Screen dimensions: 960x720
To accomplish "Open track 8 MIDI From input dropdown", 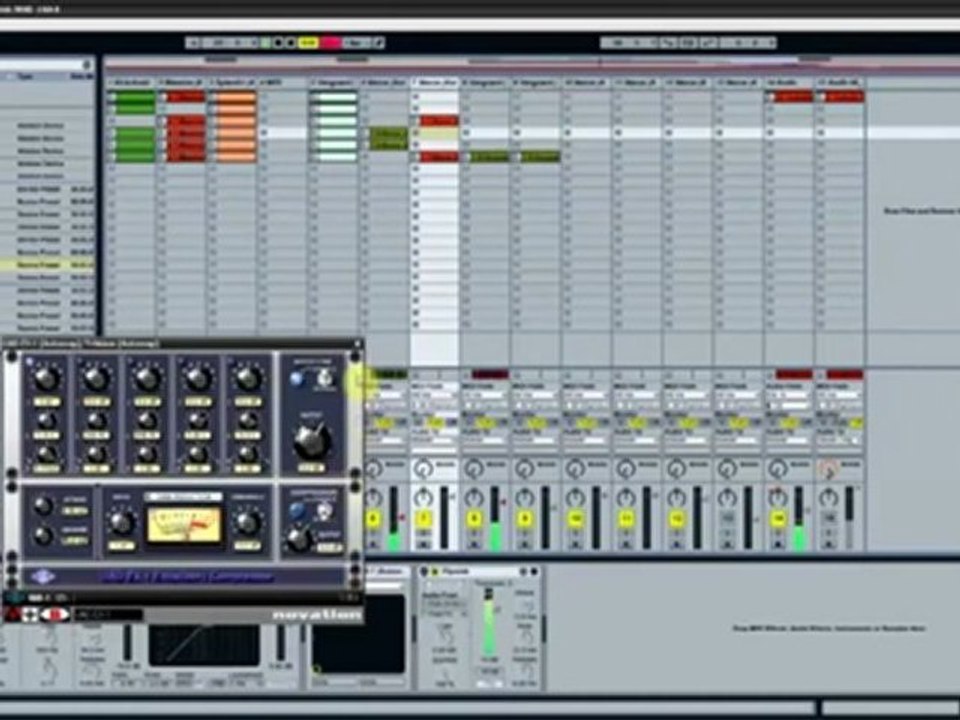I will click(483, 396).
